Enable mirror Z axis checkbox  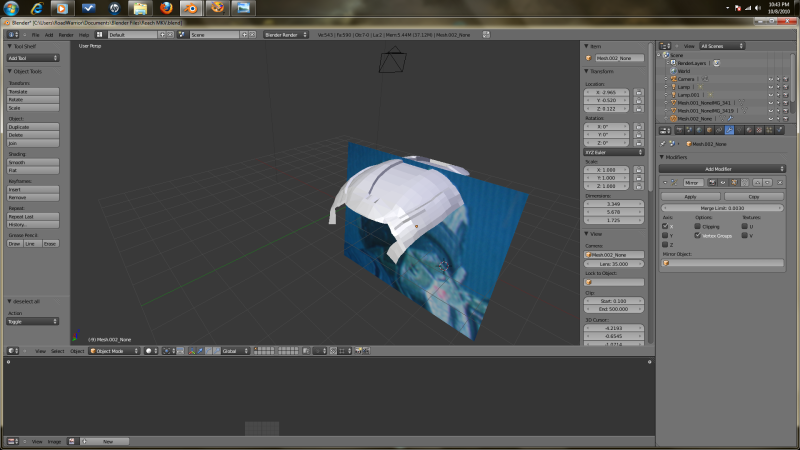point(665,244)
